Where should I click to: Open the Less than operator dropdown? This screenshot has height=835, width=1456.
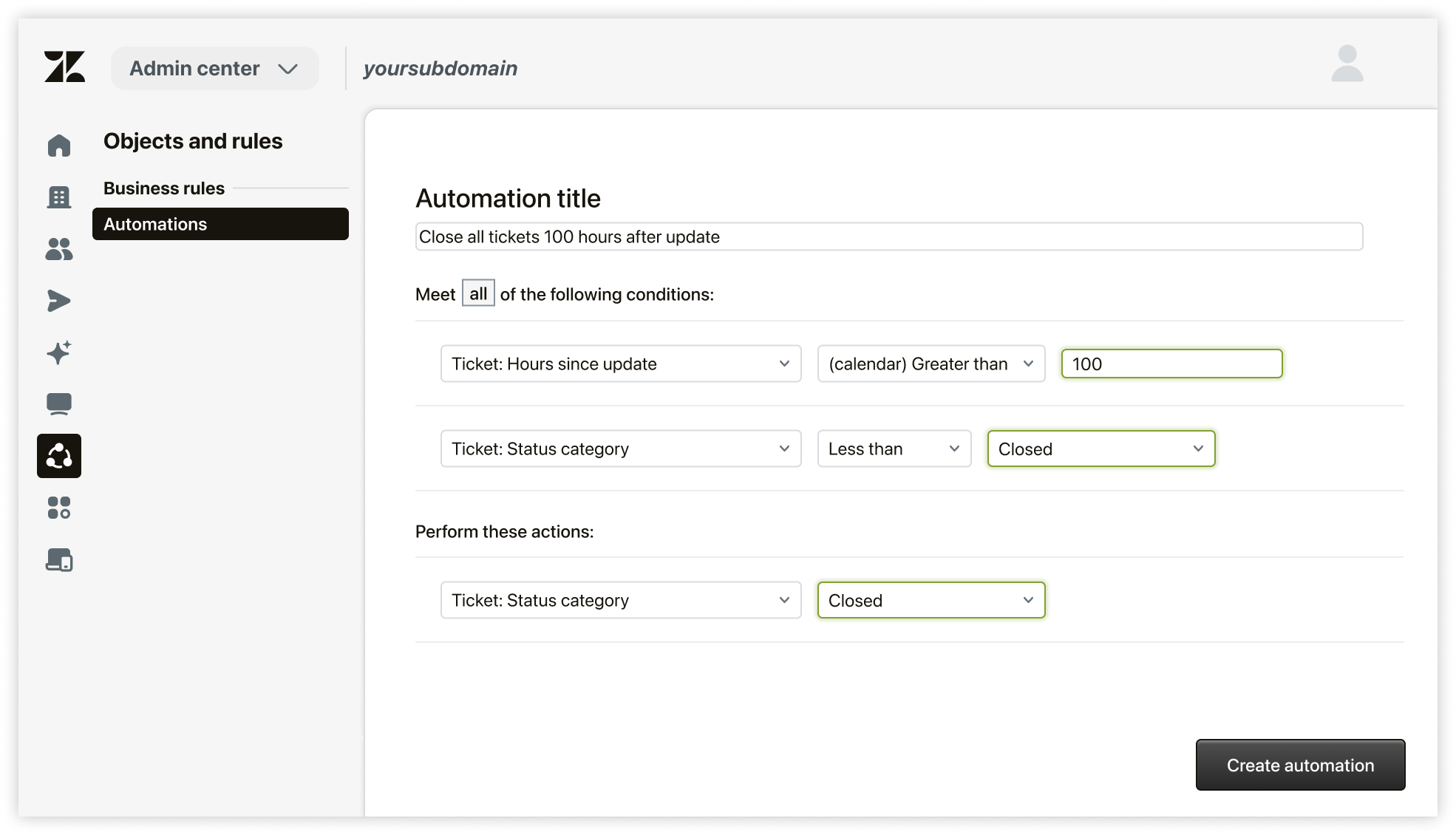[894, 449]
